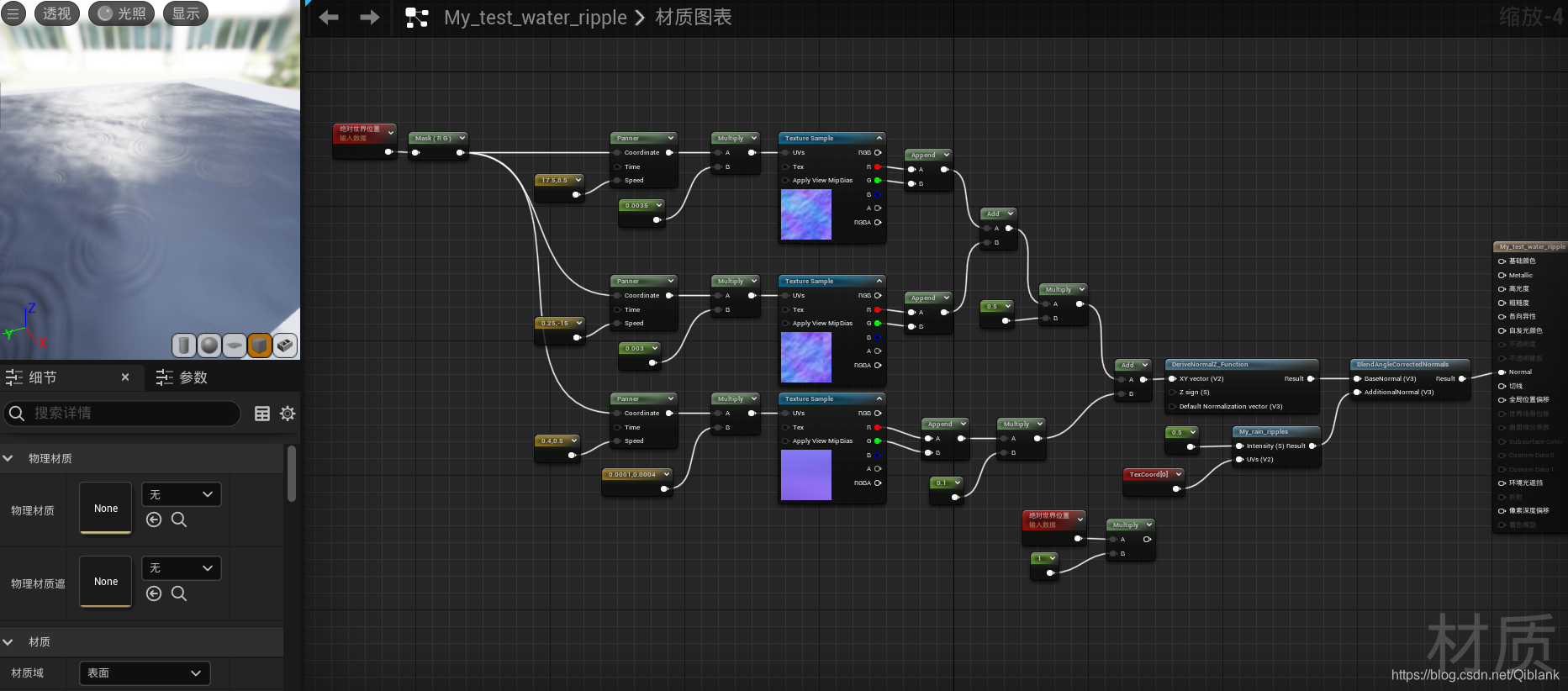Click the None thumbnail for 物理材质遮
The image size is (1568, 691).
pos(106,581)
